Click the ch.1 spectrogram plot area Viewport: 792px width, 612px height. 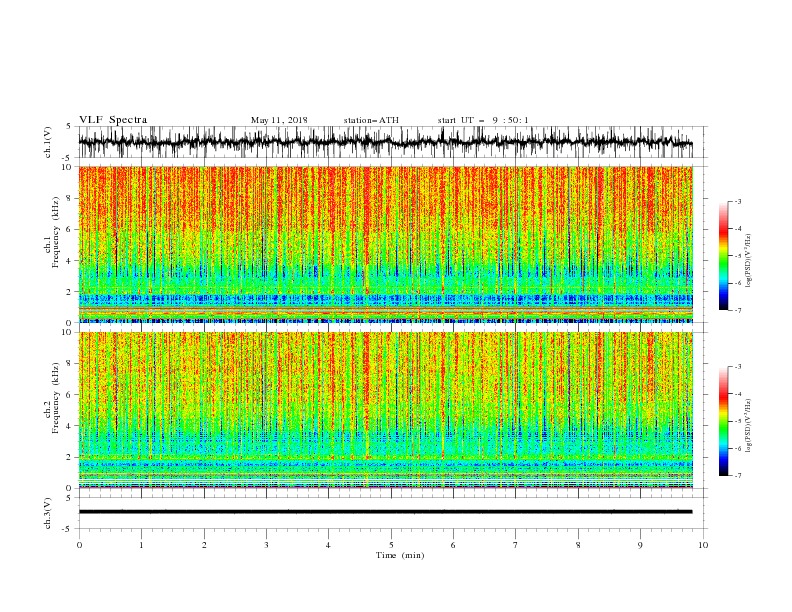click(x=385, y=244)
